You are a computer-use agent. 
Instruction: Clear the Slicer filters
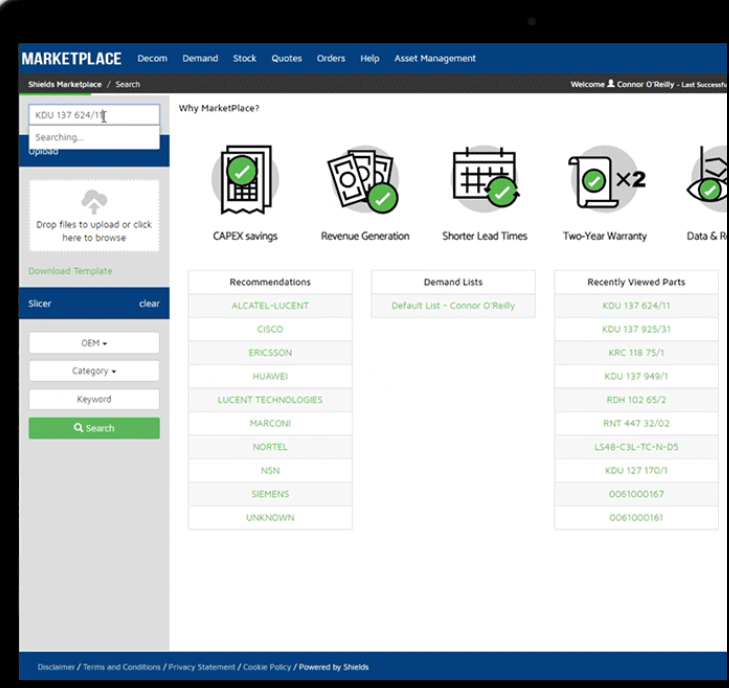149,304
